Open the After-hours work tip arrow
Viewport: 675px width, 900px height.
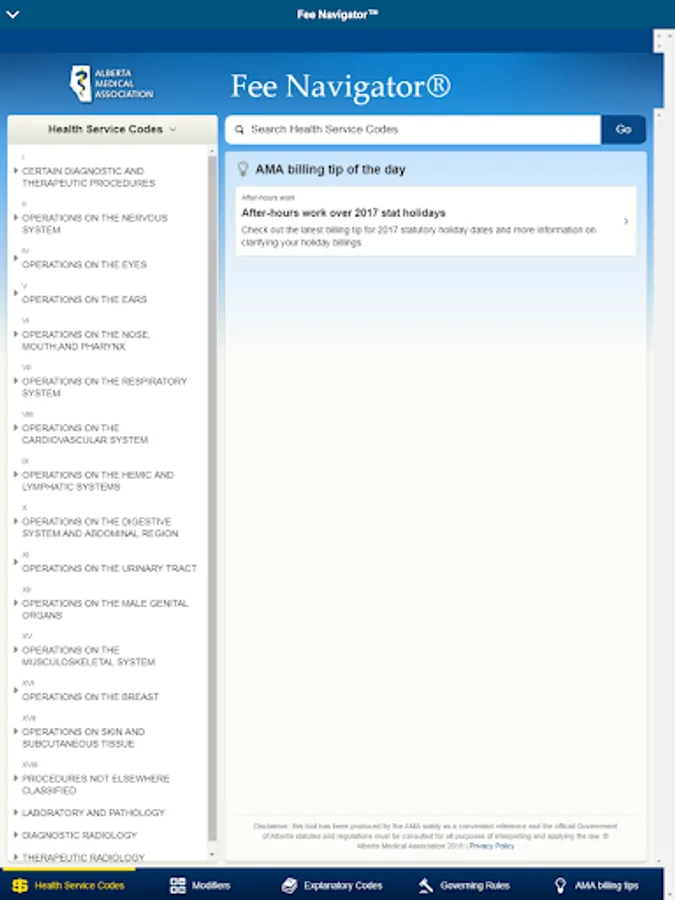[626, 221]
